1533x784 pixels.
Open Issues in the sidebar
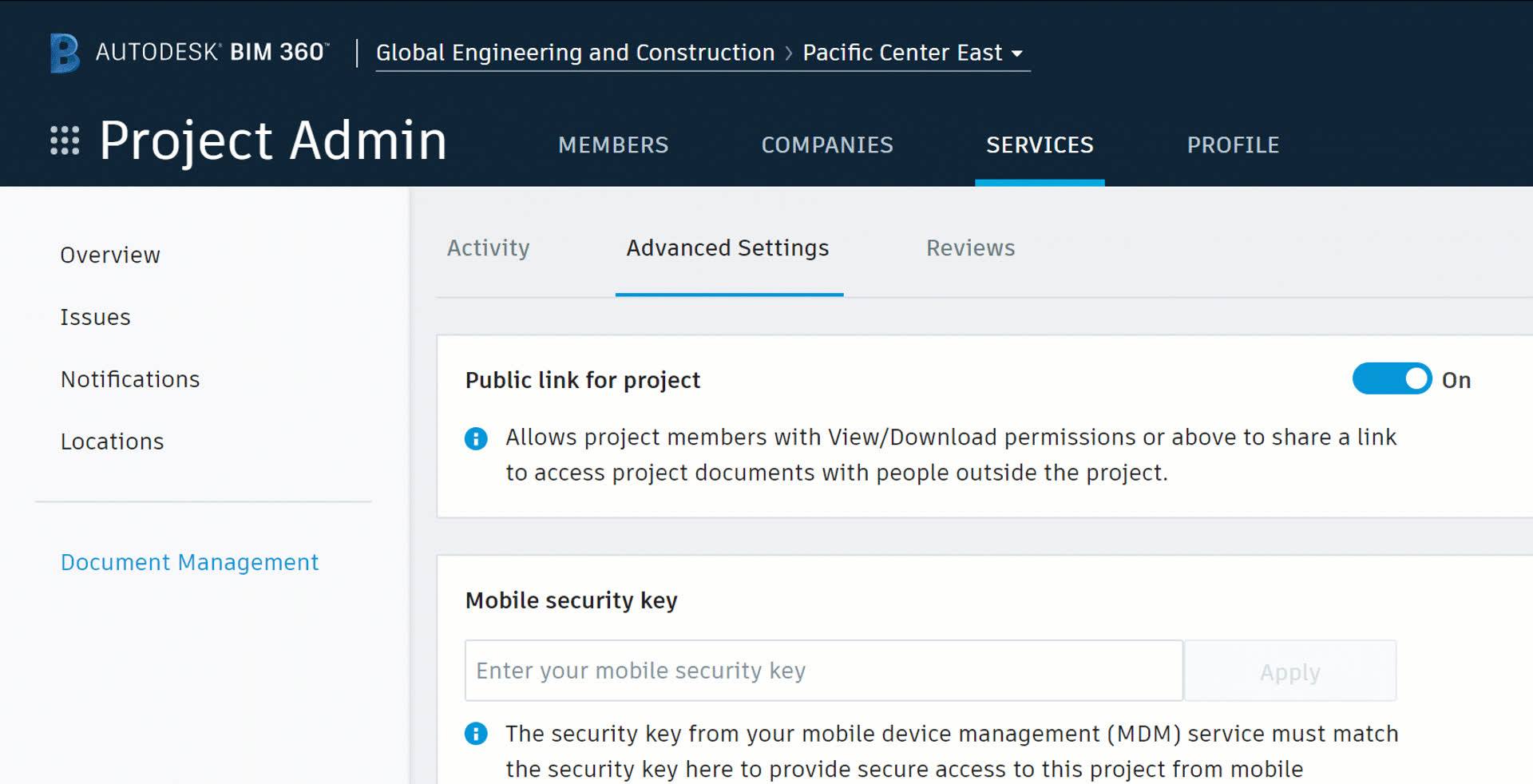point(95,318)
